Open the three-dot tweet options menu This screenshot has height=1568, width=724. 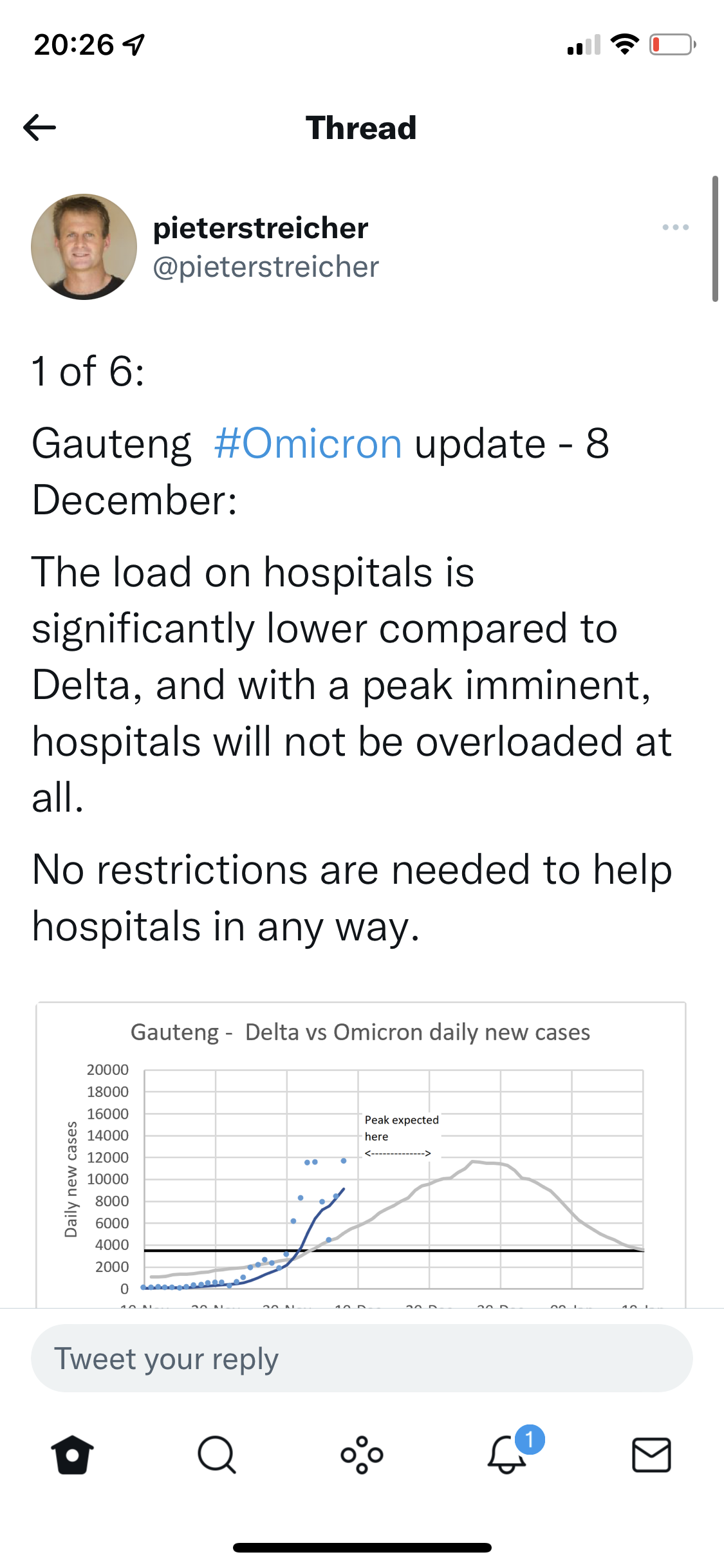[x=676, y=227]
